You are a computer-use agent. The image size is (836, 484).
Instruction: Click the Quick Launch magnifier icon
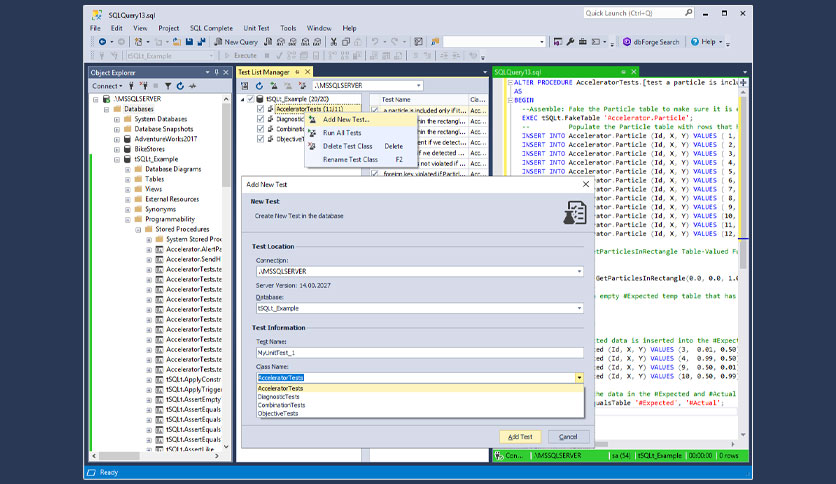[x=688, y=13]
